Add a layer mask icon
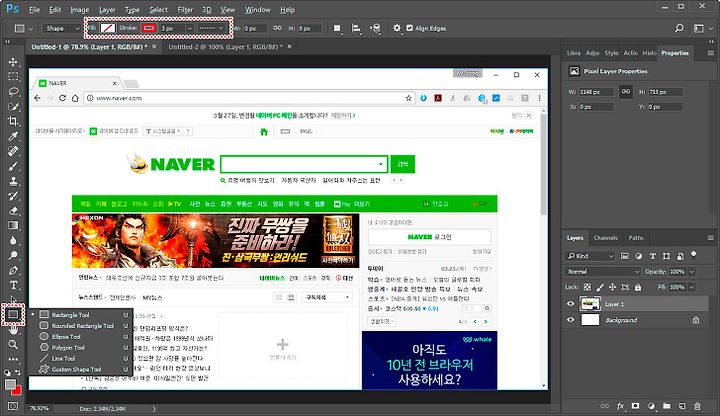720x416 pixels. click(x=636, y=406)
